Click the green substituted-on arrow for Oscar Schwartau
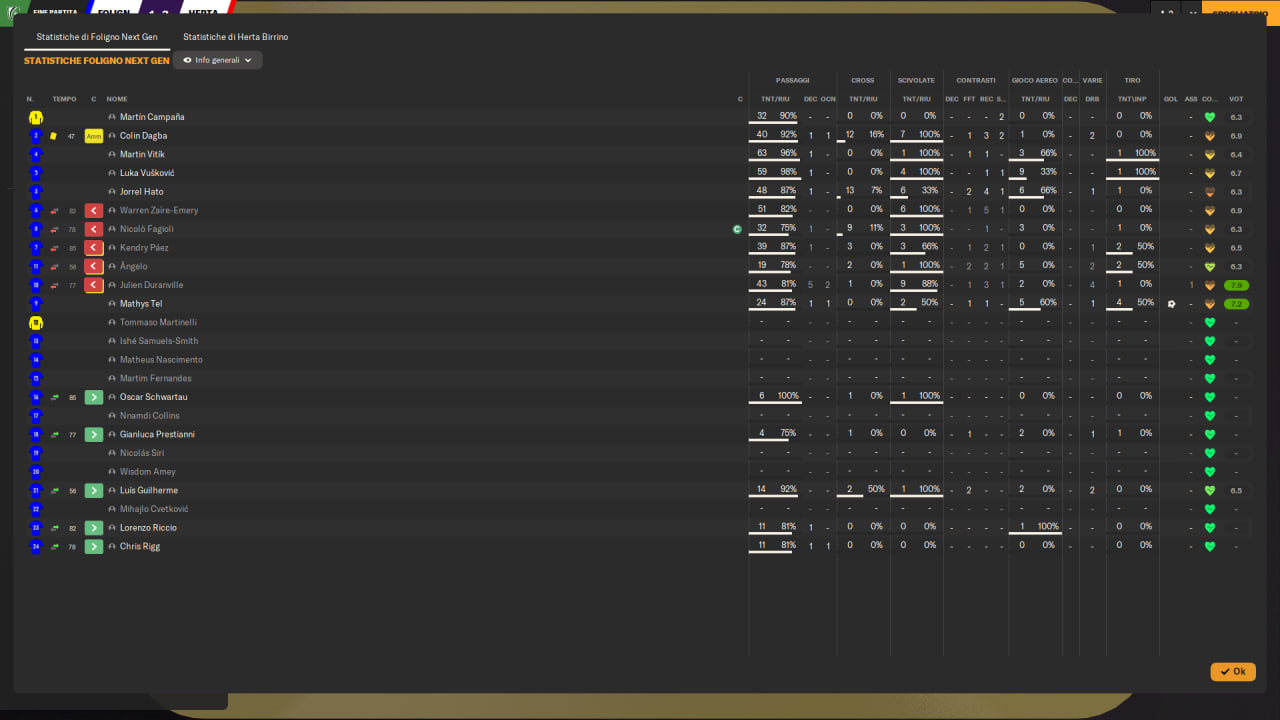This screenshot has height=720, width=1280. 94,397
